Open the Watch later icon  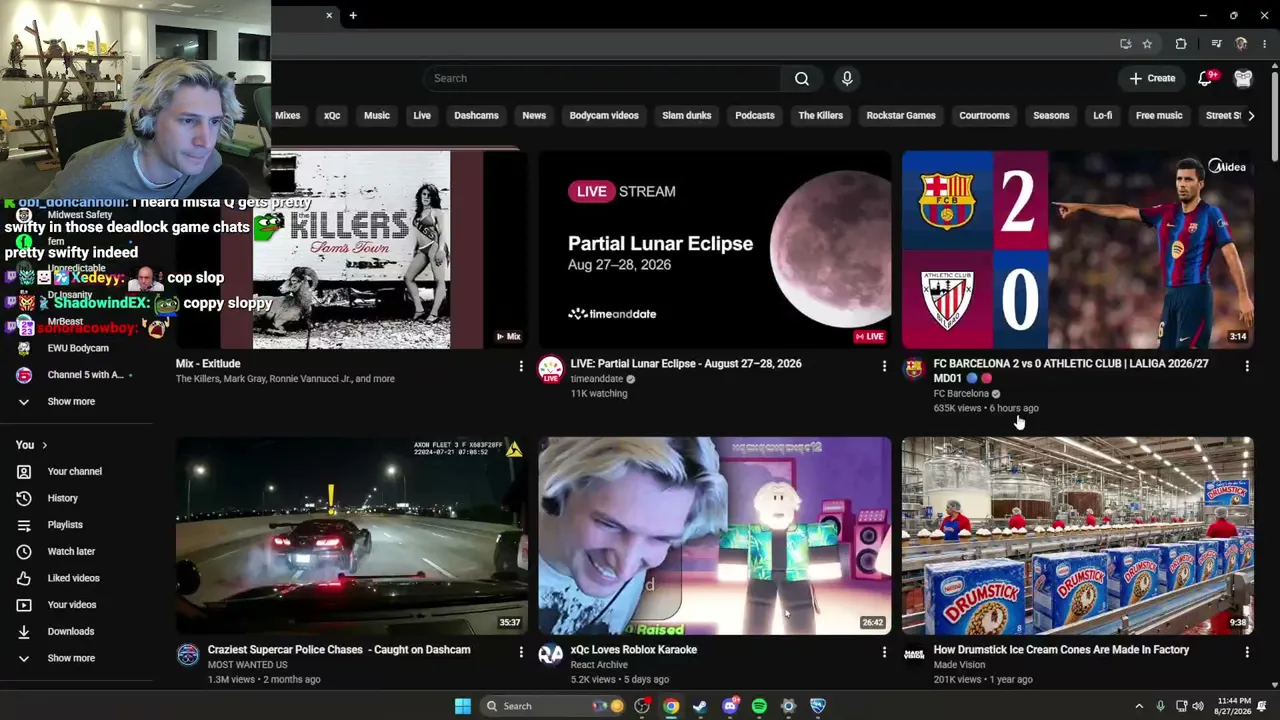24,551
